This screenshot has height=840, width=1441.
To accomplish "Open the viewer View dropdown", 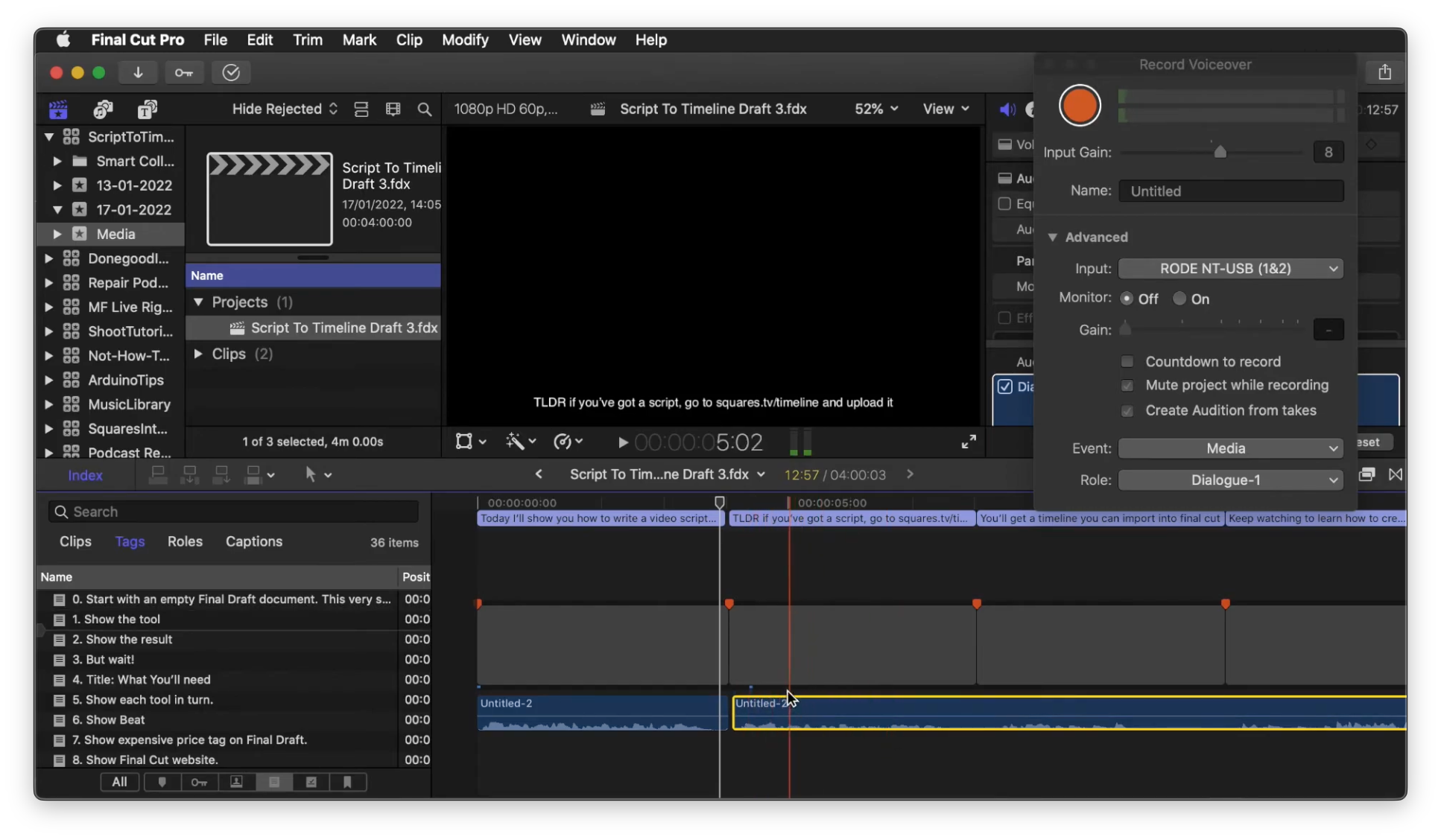I will point(946,109).
